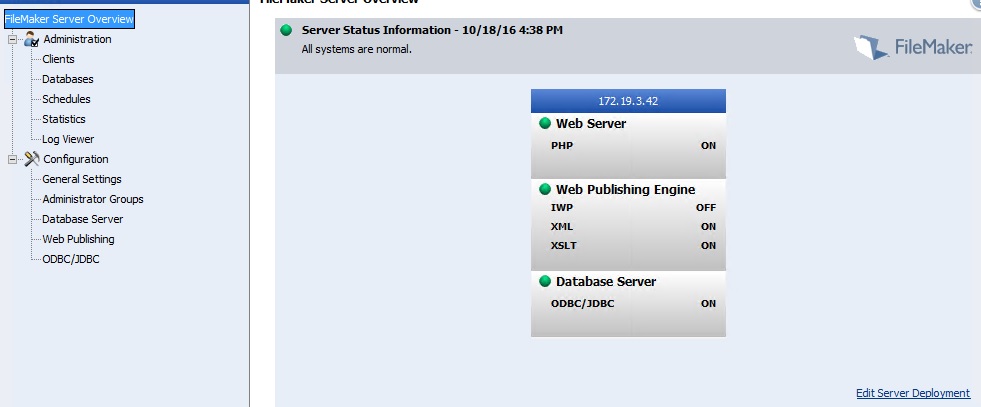
Task: Open the Databases page
Action: click(x=68, y=79)
